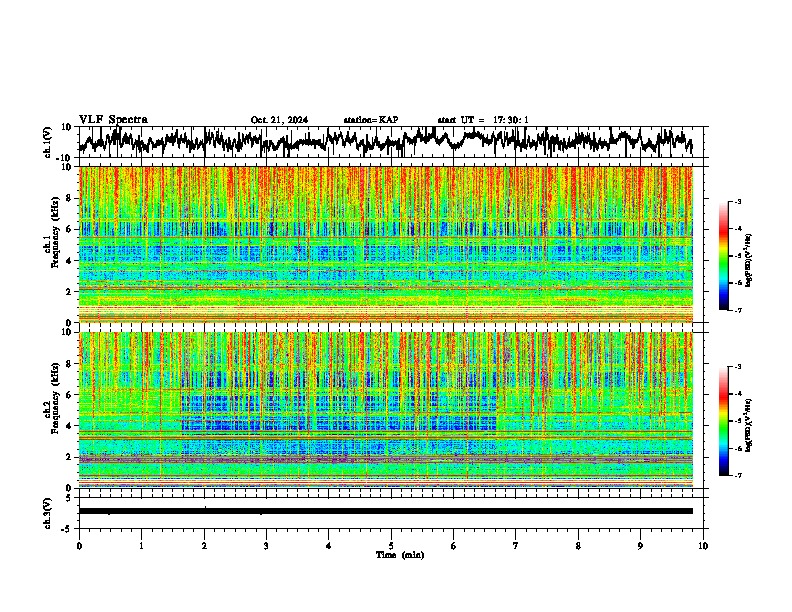The image size is (792, 612).
Task: Click the 0 label on the Time axis
Action: (x=79, y=546)
